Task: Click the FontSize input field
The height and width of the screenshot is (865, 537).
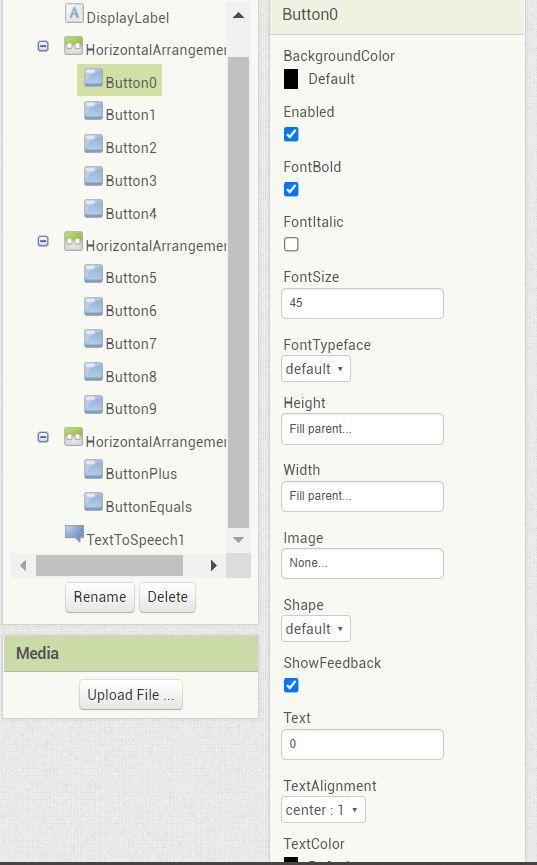Action: [x=362, y=303]
